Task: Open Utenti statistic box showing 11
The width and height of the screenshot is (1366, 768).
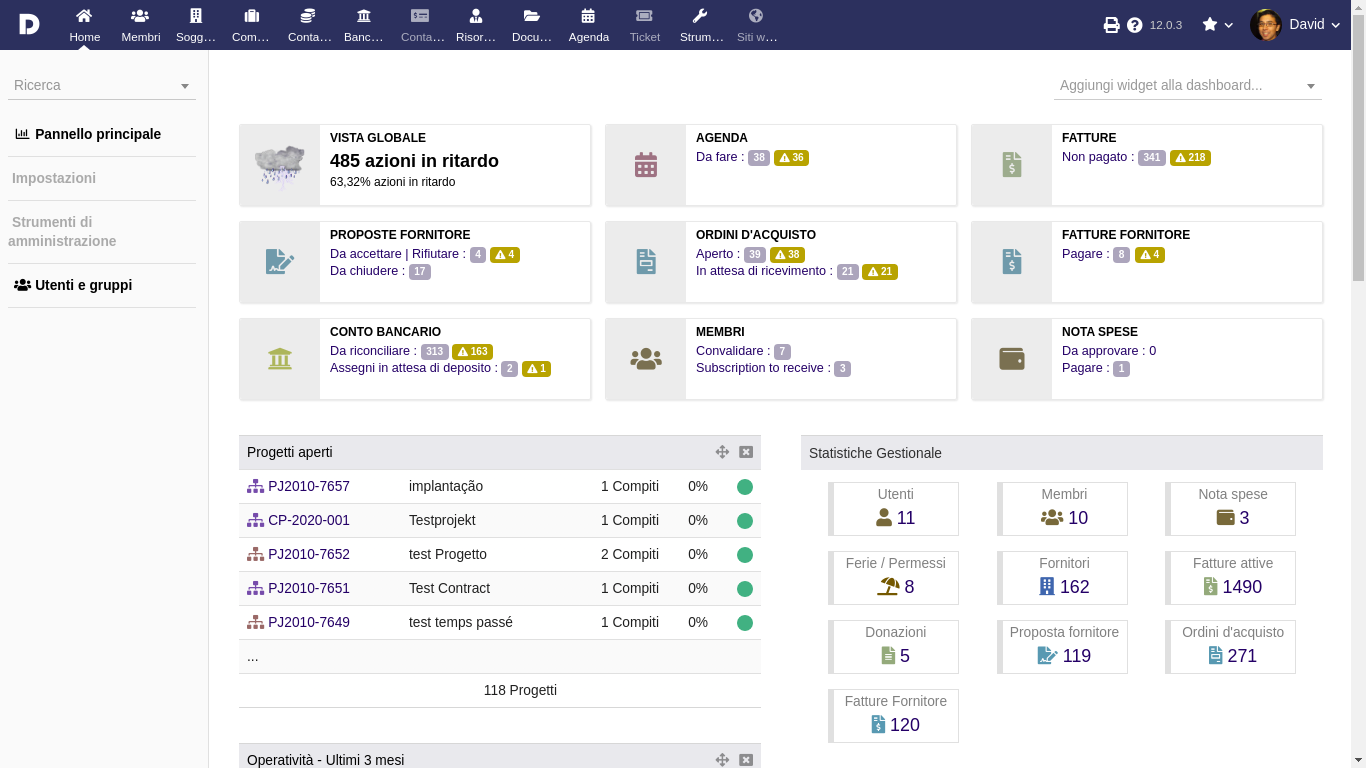Action: point(894,509)
